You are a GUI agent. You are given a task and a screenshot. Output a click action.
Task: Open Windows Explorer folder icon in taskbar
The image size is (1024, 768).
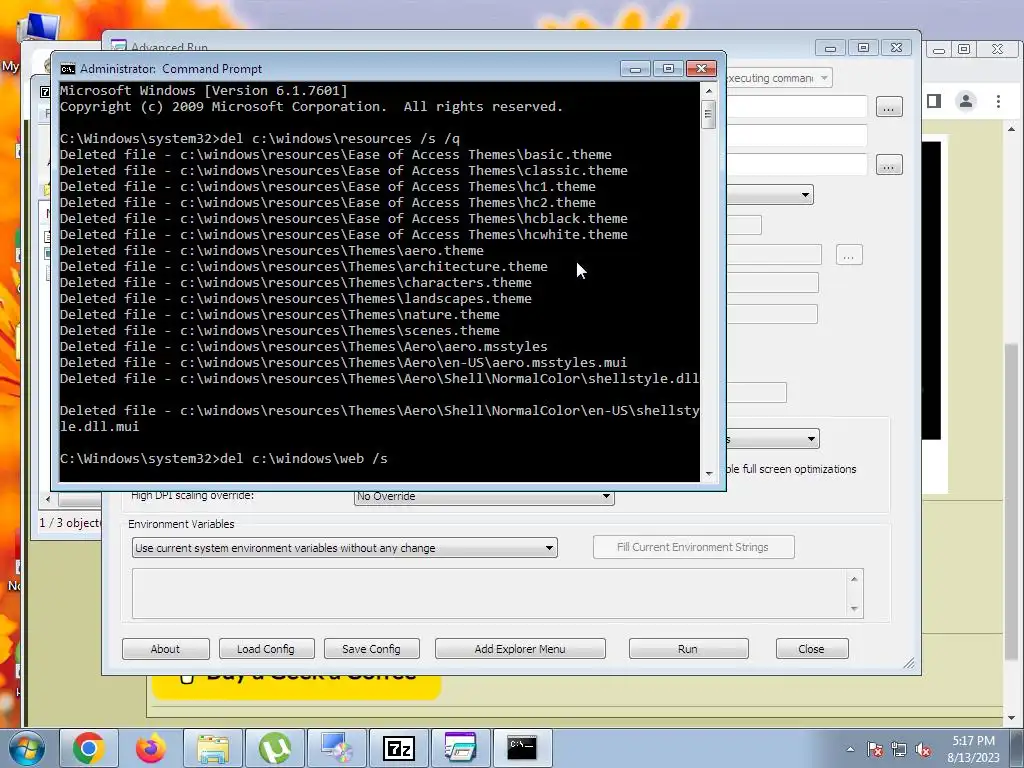tap(213, 748)
